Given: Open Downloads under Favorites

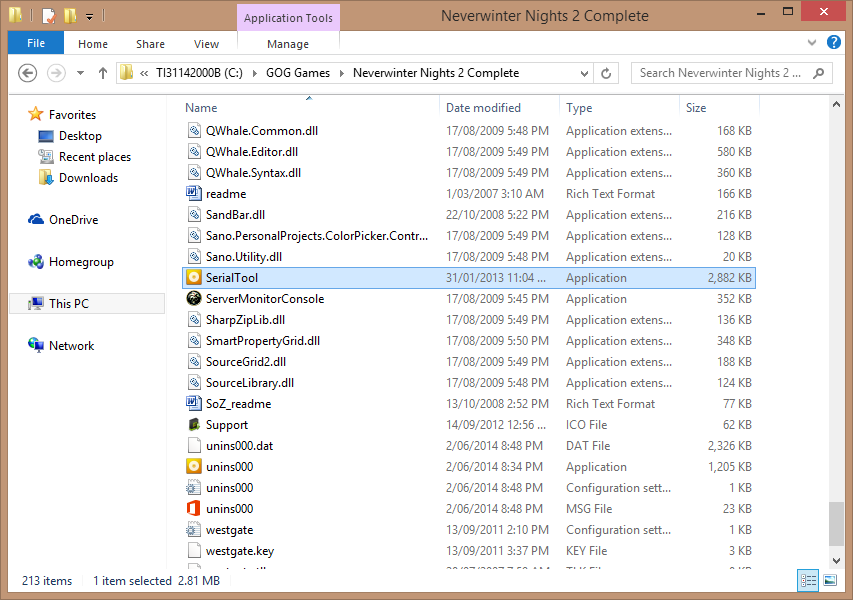Looking at the screenshot, I should tap(78, 178).
